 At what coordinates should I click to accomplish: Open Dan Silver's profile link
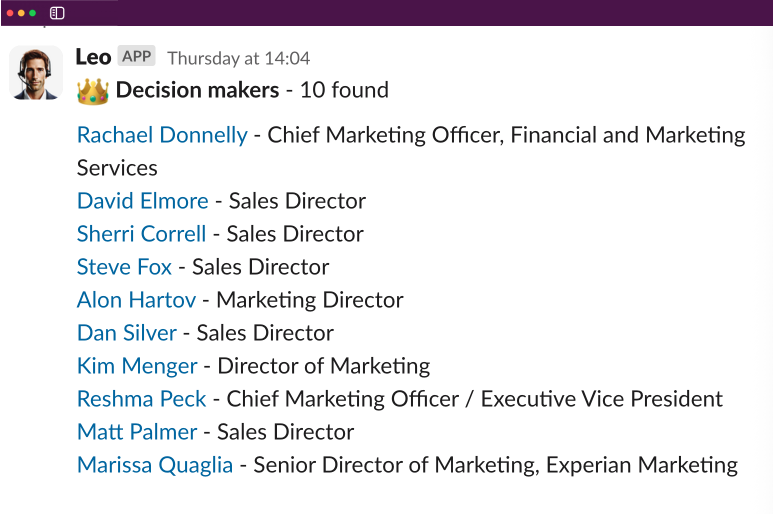click(x=127, y=333)
